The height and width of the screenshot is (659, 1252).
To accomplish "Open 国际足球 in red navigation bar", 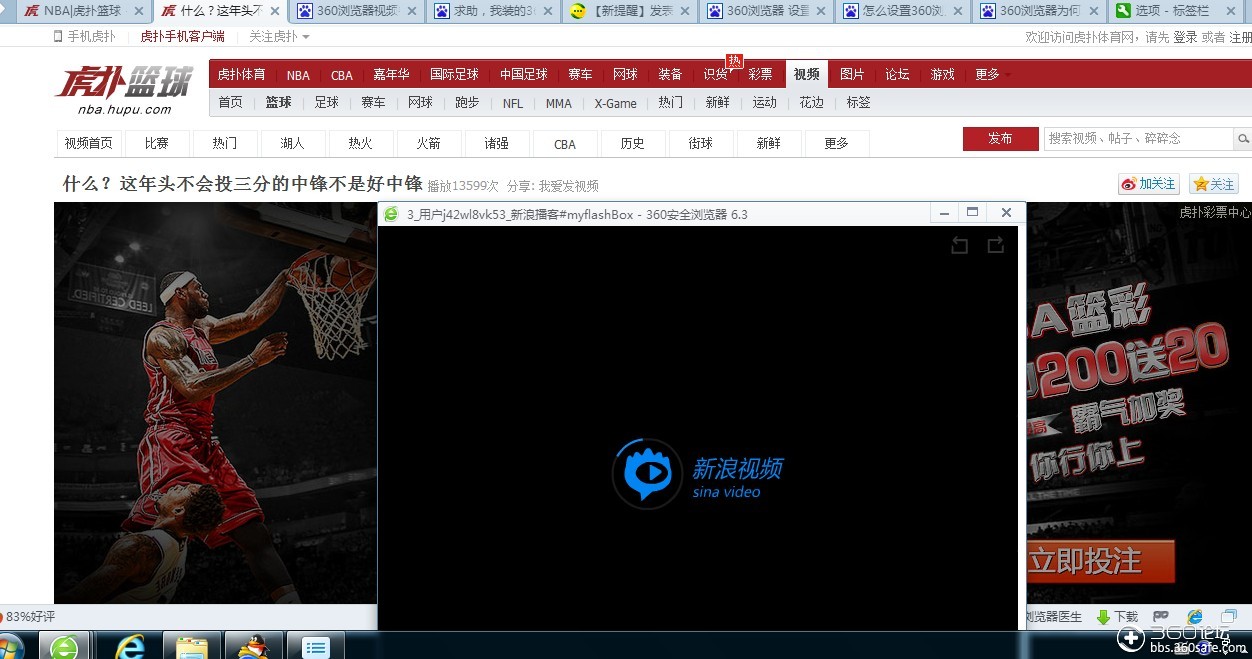I will [454, 75].
